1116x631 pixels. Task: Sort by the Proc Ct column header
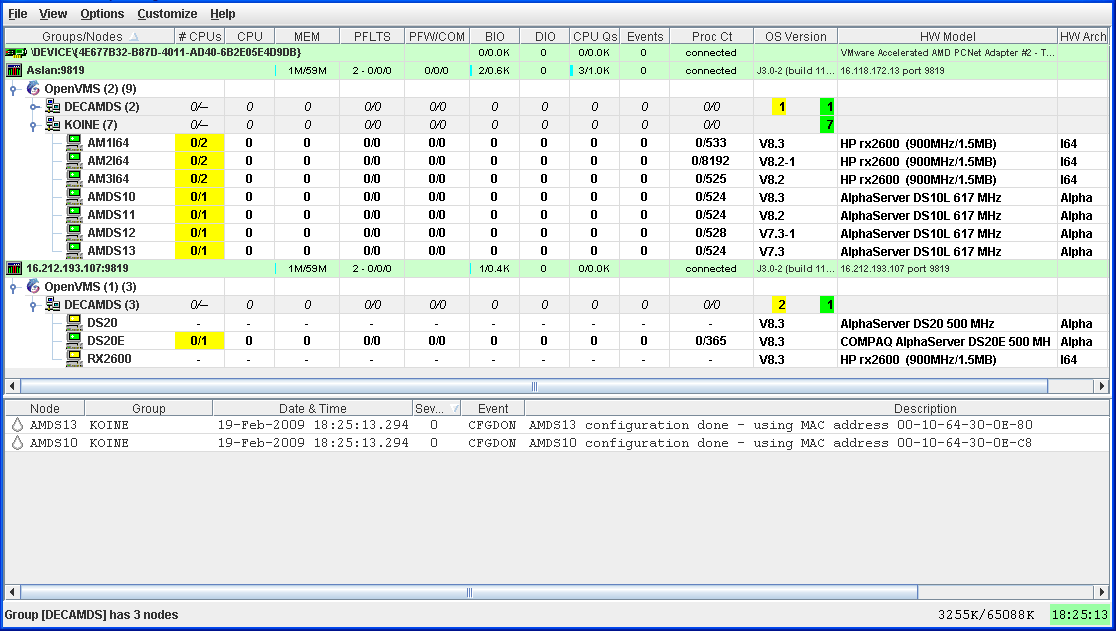tap(712, 36)
